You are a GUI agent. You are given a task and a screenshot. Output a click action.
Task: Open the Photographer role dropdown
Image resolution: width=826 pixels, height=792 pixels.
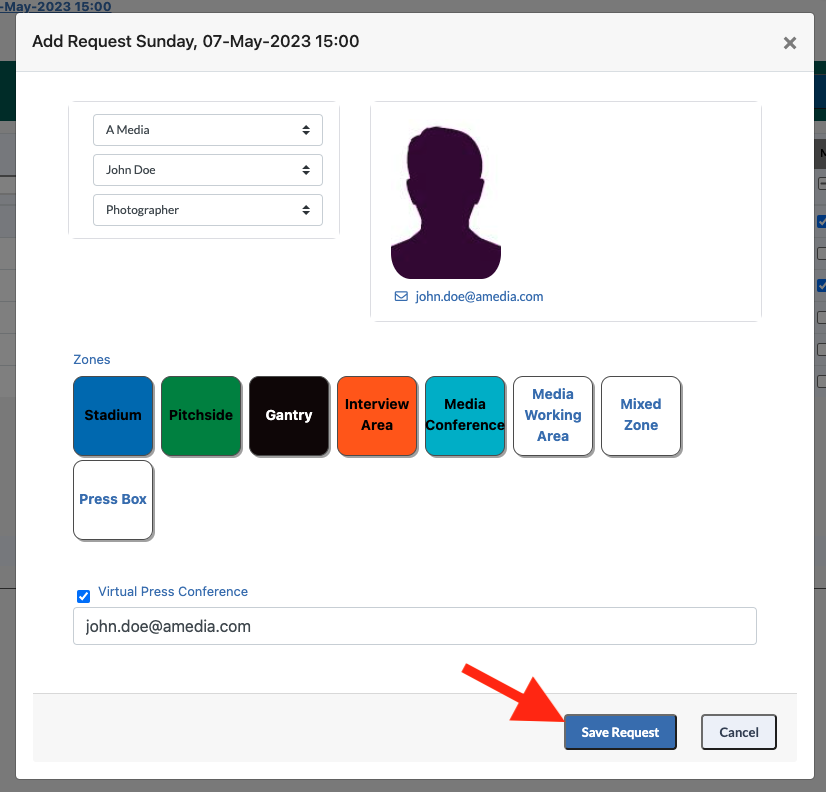click(x=208, y=210)
